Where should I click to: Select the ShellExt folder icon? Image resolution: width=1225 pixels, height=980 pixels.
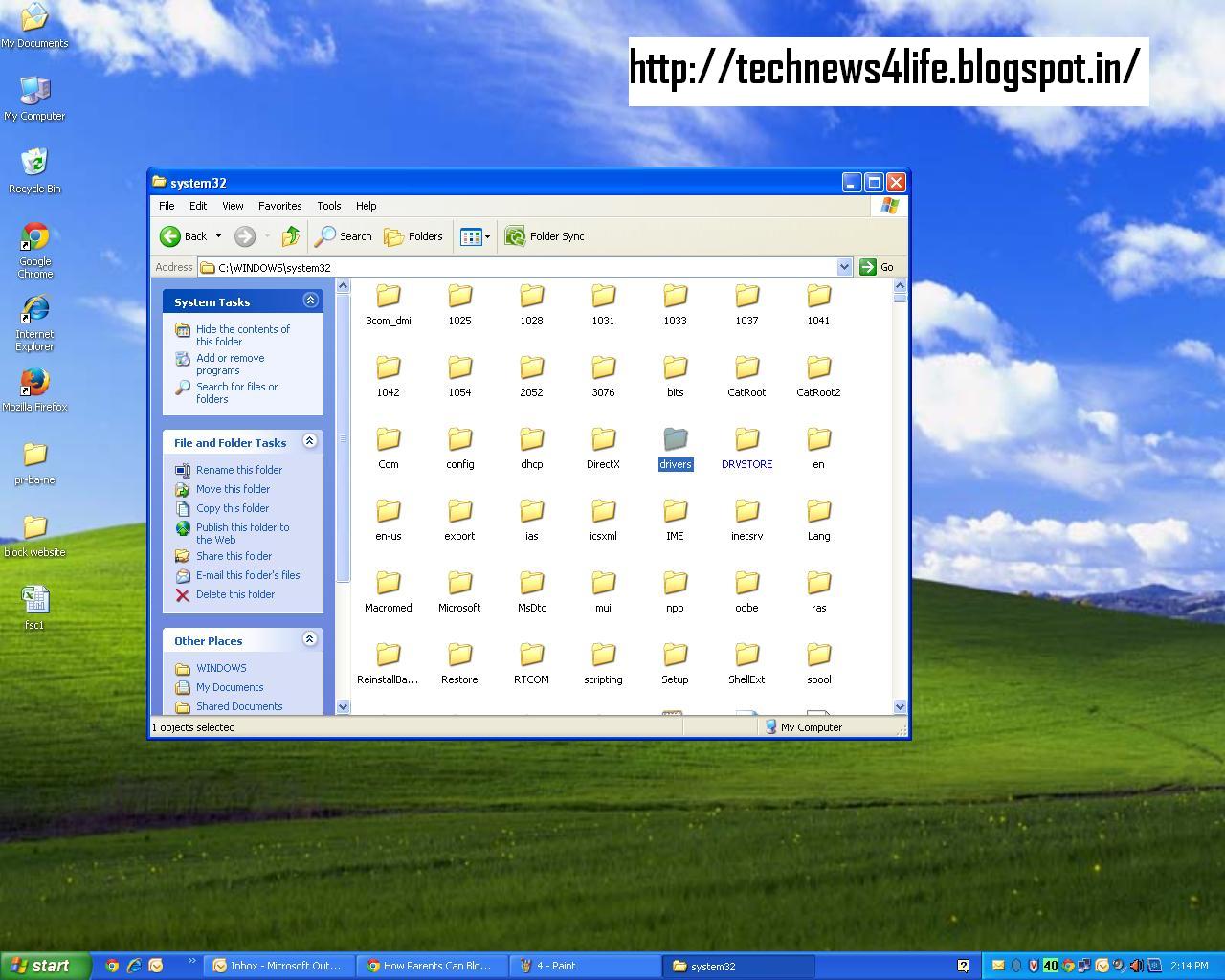tap(747, 655)
